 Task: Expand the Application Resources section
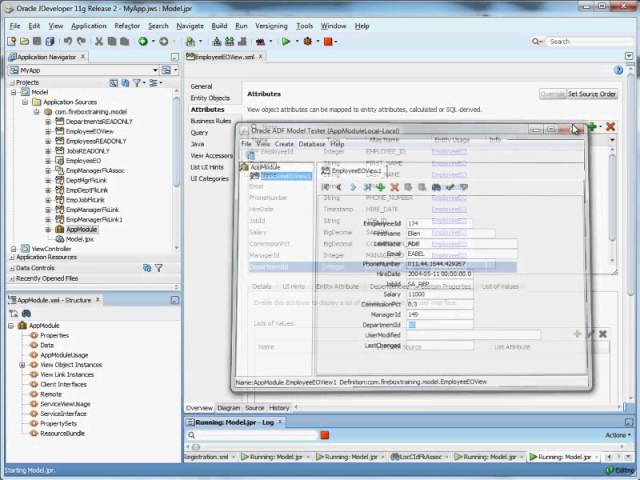12,257
